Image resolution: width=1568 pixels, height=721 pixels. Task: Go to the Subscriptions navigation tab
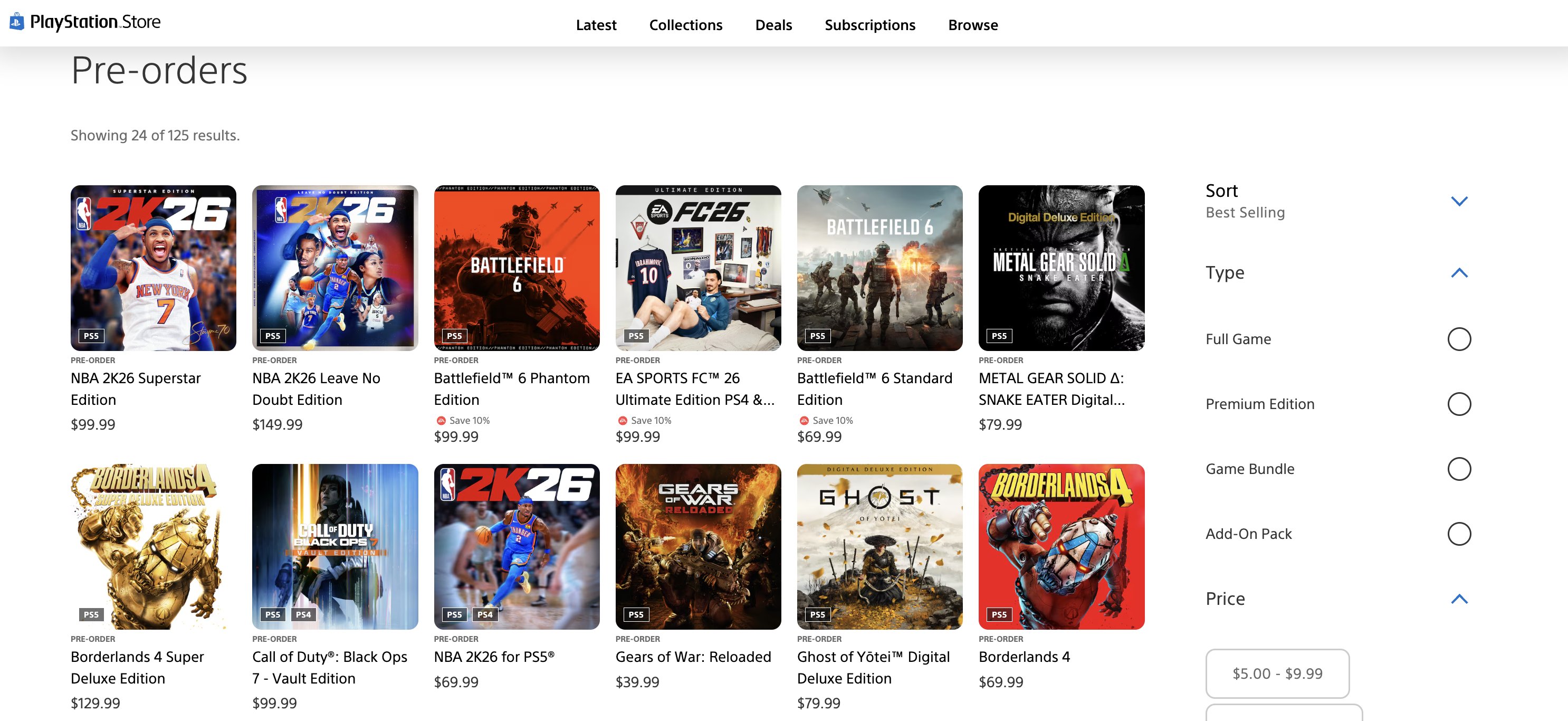pos(869,25)
